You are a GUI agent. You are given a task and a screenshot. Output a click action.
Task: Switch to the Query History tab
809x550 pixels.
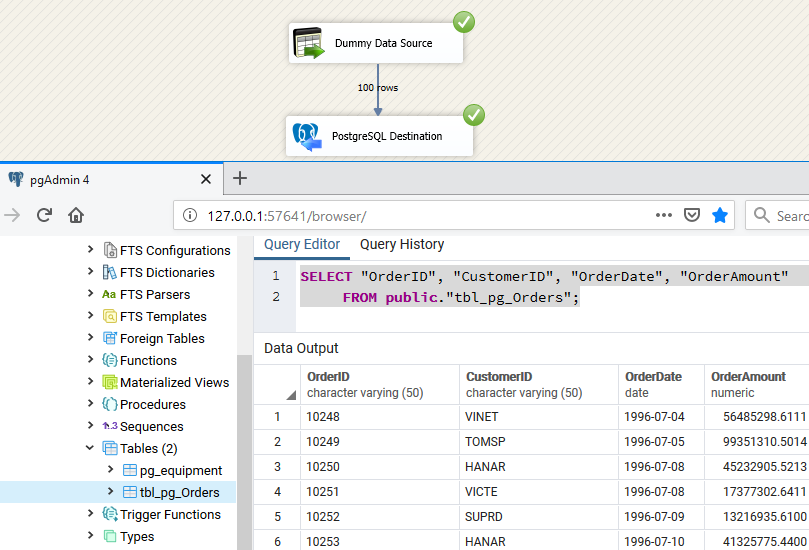tap(402, 244)
